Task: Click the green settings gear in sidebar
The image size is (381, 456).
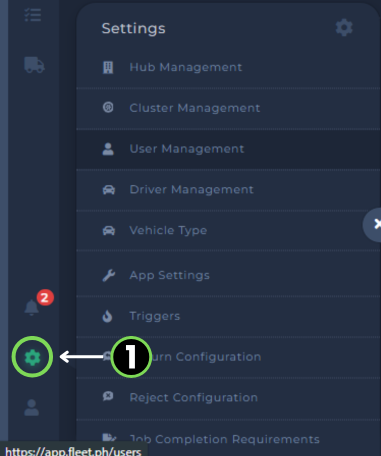Action: click(x=32, y=357)
